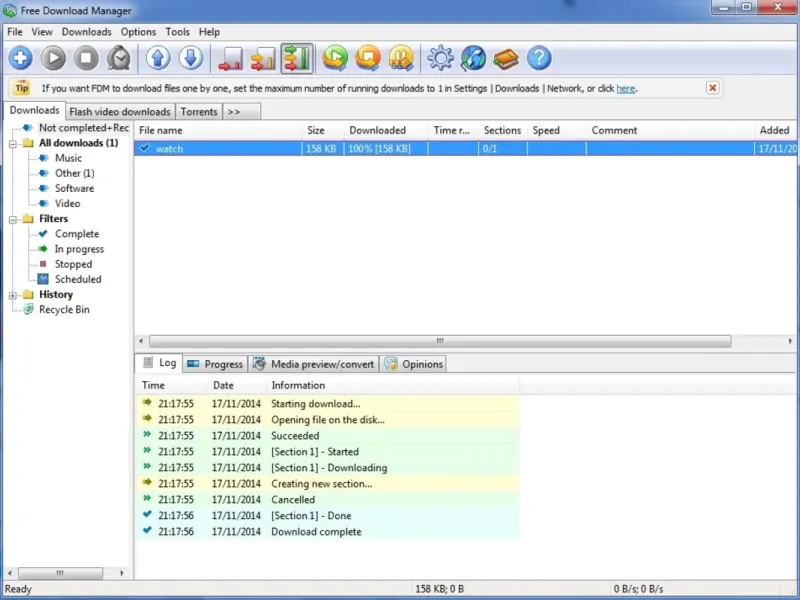Switch to light traffic mode icon

(x=231, y=58)
